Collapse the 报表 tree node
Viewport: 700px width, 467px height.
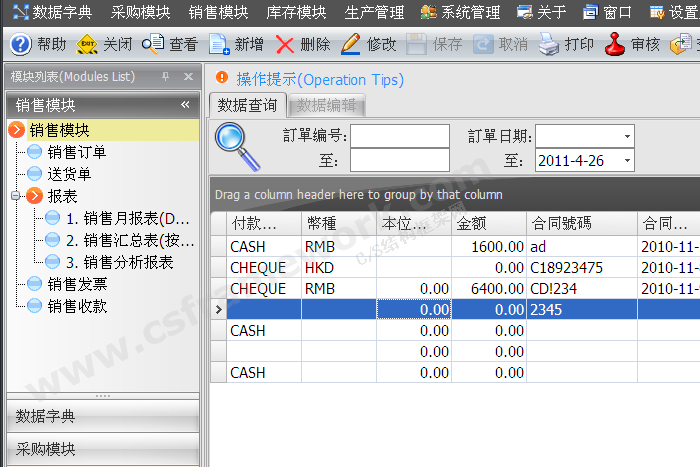pos(17,196)
